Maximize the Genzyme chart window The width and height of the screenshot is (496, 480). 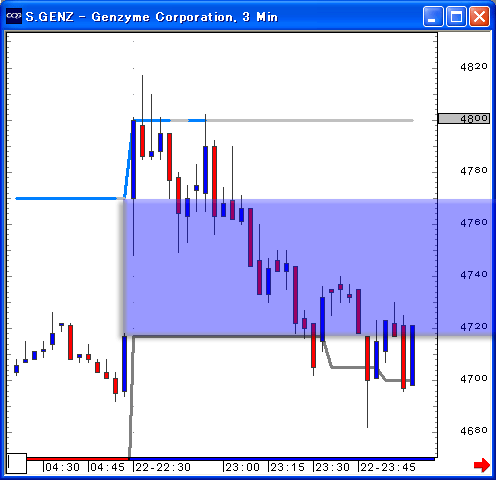[x=456, y=16]
